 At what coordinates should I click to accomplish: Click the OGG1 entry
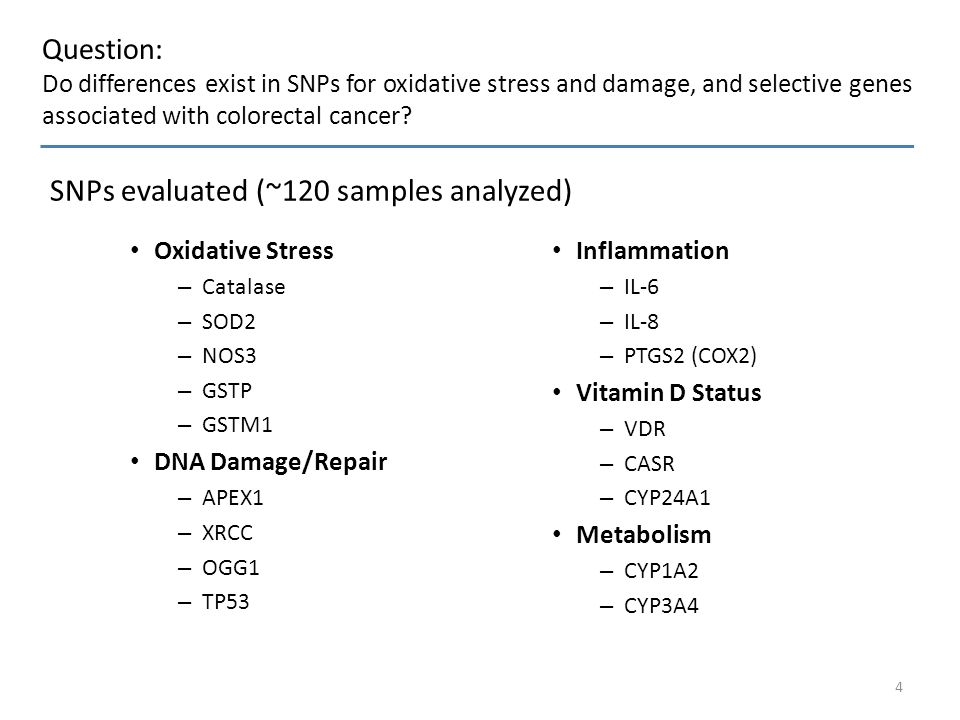click(231, 568)
